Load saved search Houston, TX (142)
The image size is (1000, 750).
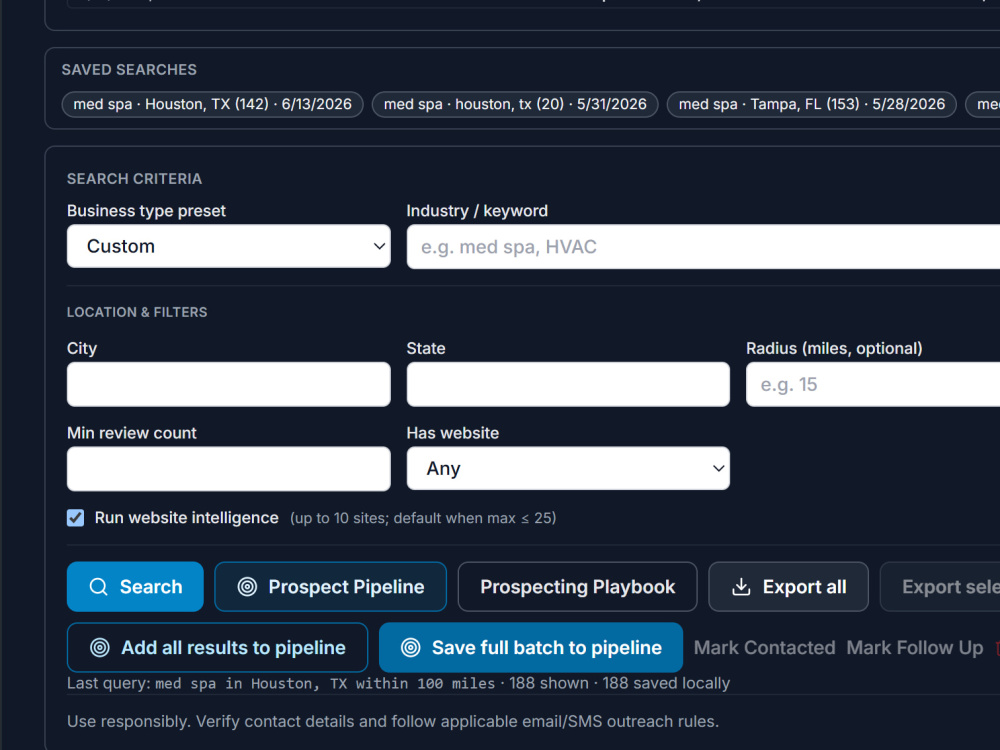click(x=212, y=105)
